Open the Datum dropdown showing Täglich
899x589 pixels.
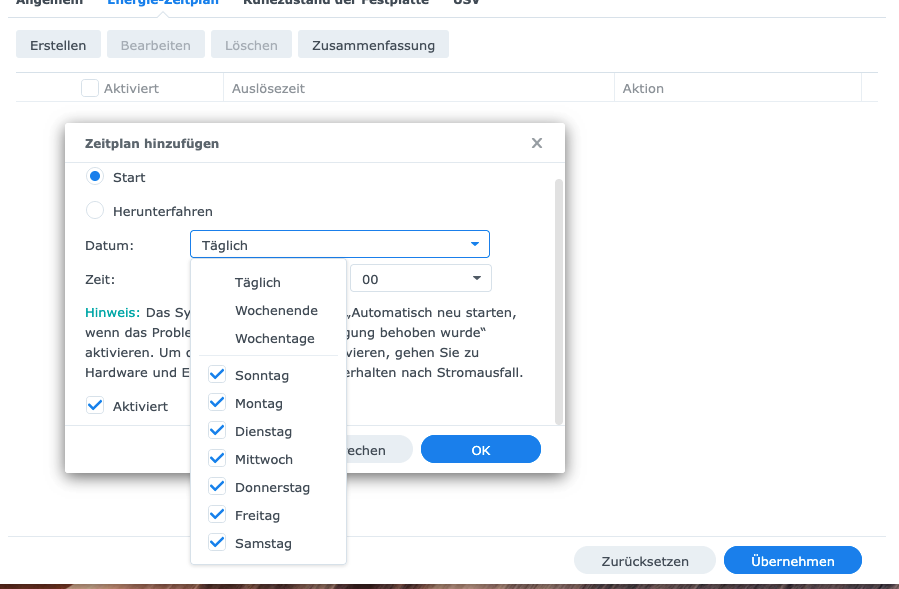click(x=339, y=244)
